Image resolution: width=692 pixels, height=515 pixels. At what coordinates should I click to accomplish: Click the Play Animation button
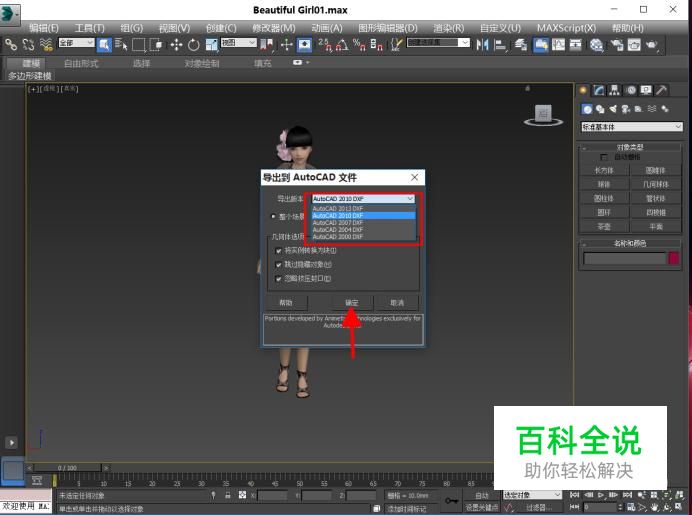click(x=601, y=495)
